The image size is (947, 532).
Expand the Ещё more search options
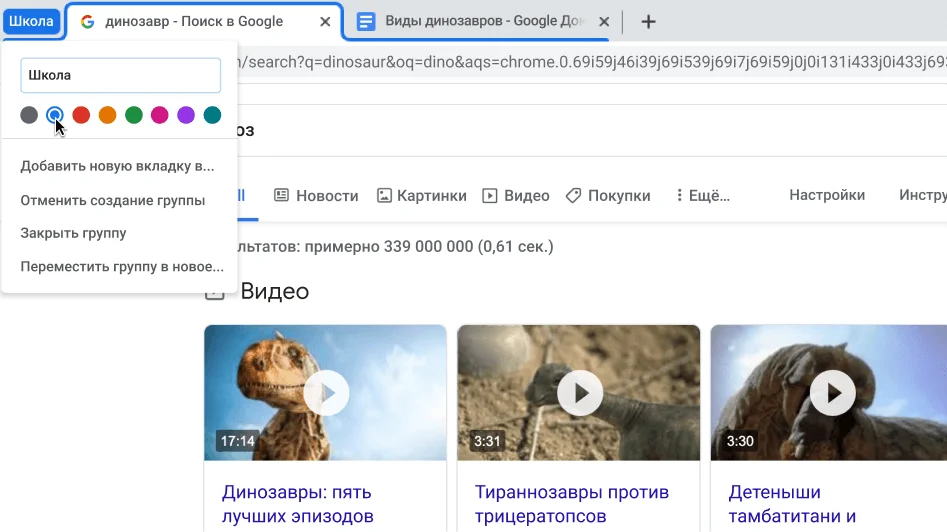pos(703,196)
